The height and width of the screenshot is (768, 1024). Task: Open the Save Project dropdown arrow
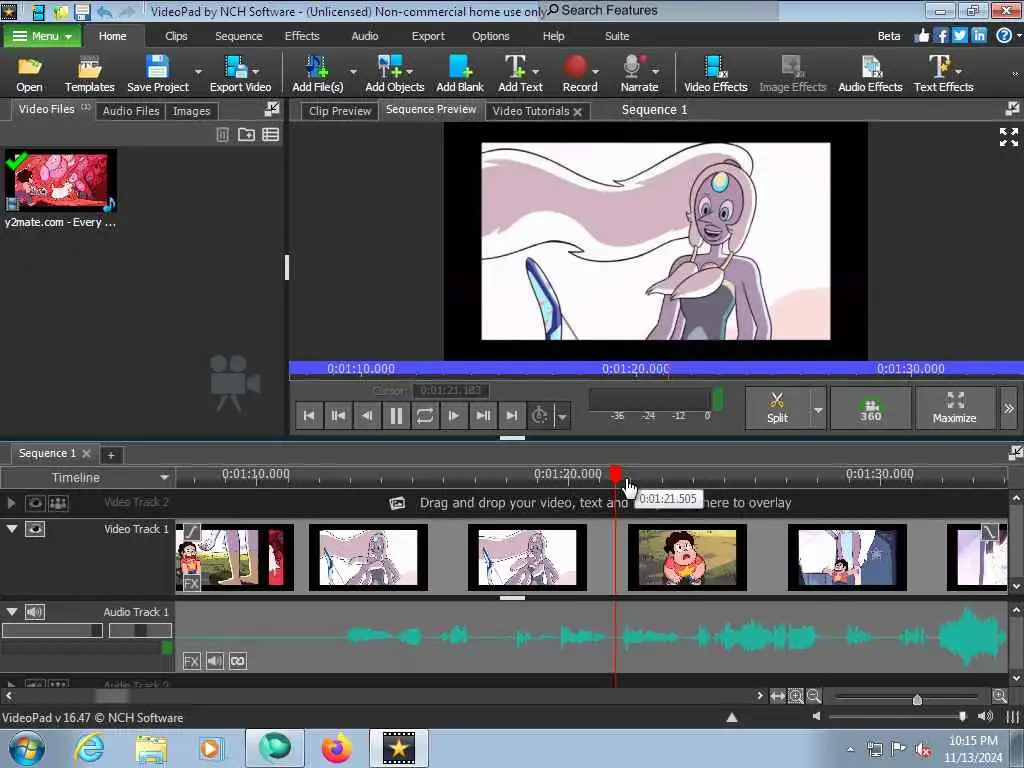pos(199,71)
